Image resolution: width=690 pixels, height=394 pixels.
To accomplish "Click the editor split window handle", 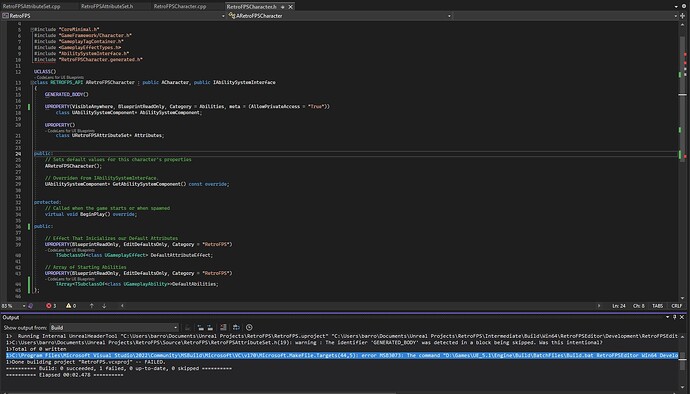I will [683, 16].
